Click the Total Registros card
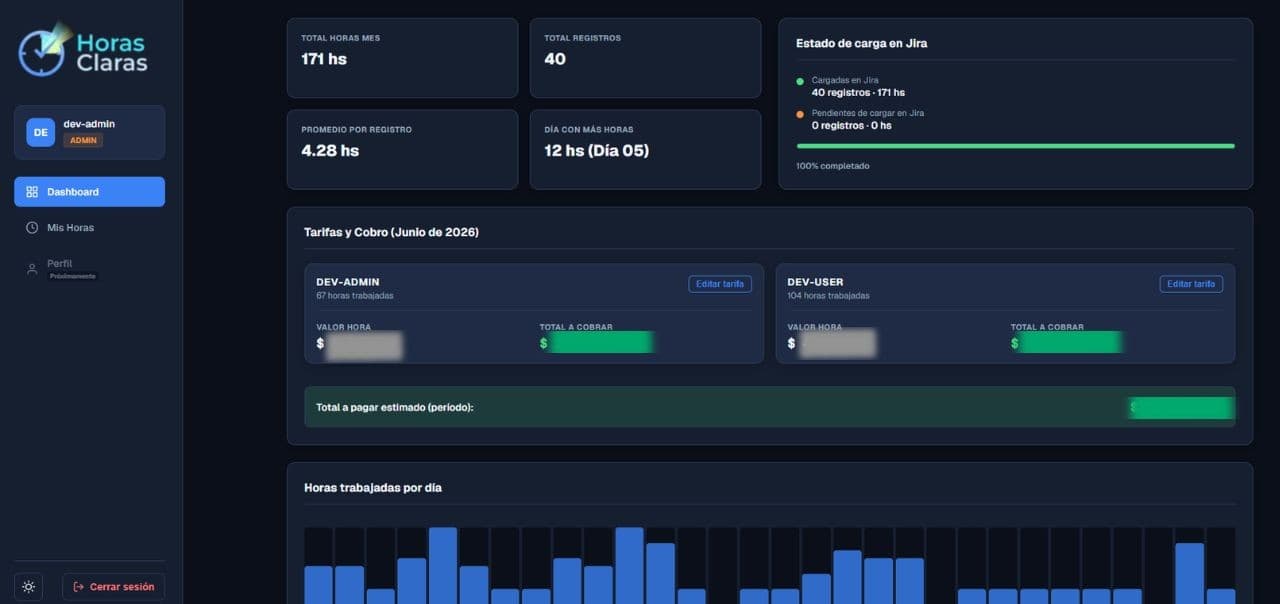Viewport: 1280px width, 604px height. 645,58
